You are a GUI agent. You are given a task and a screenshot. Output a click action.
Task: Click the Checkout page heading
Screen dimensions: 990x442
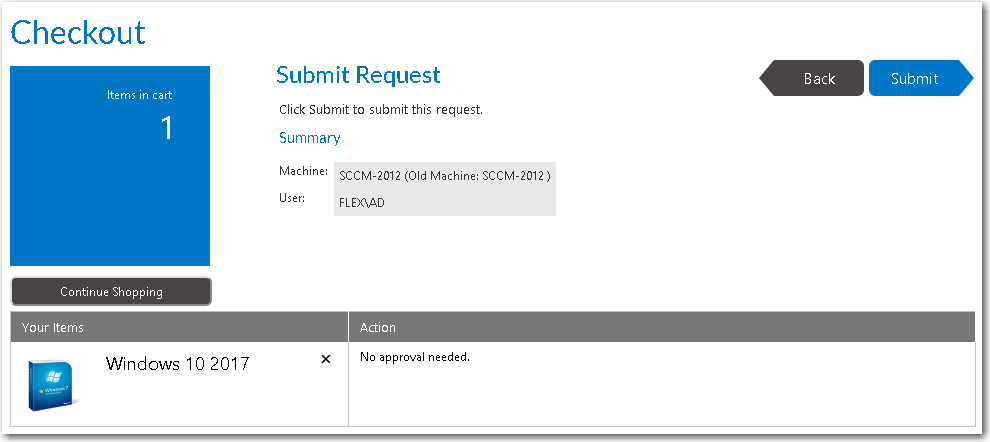tap(78, 32)
